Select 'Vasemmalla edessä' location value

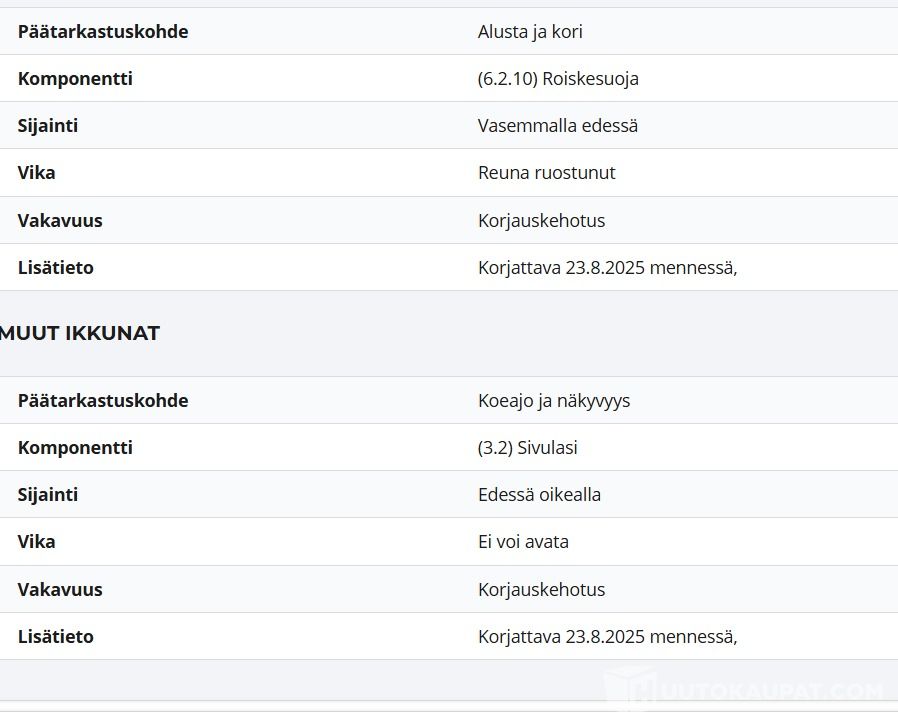[x=558, y=125]
